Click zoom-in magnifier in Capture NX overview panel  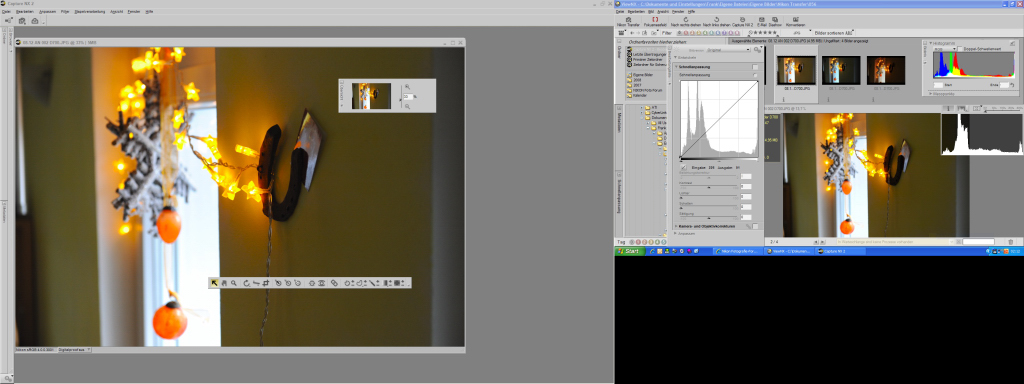[x=408, y=87]
